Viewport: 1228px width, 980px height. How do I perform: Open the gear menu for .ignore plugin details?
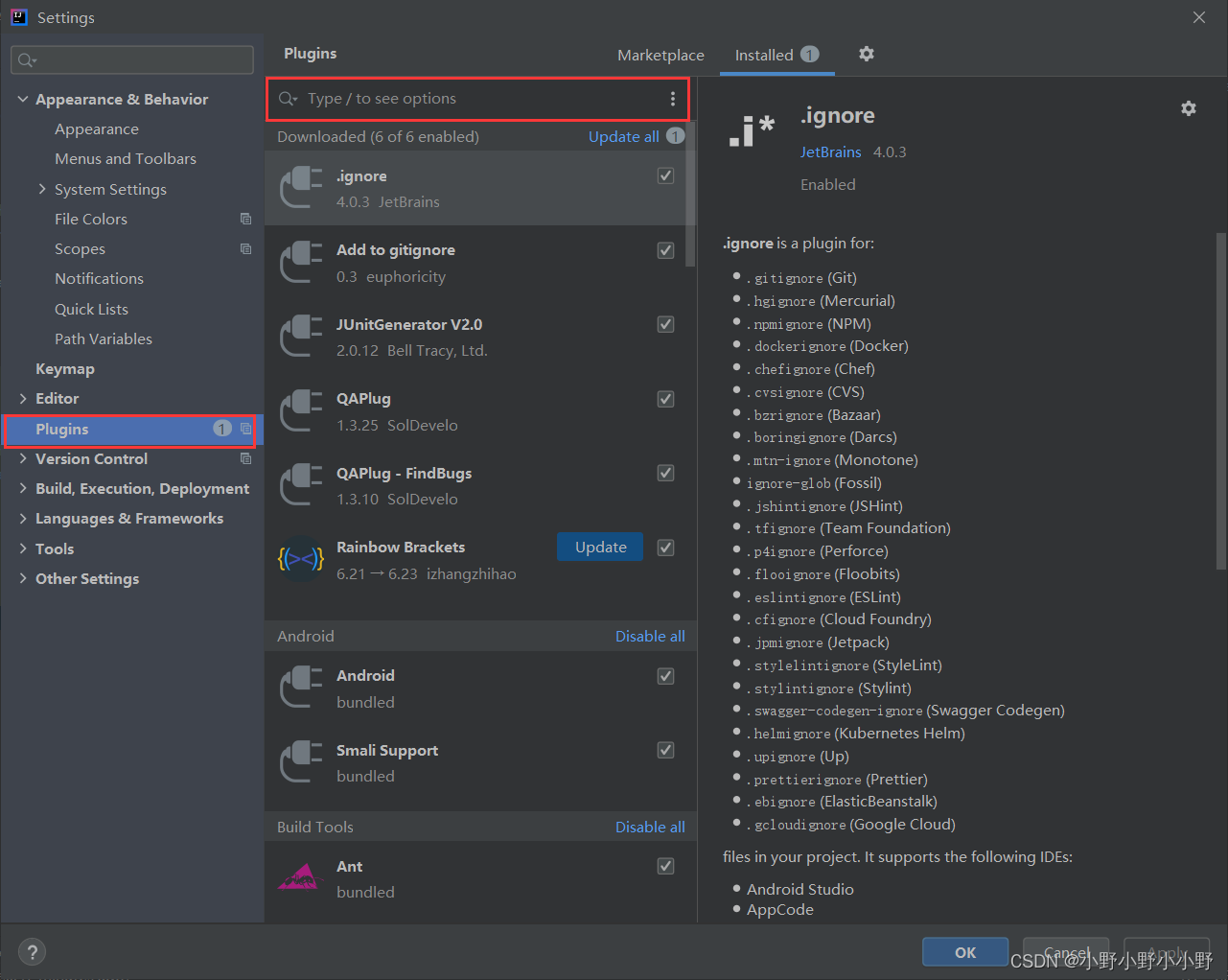[x=1189, y=108]
